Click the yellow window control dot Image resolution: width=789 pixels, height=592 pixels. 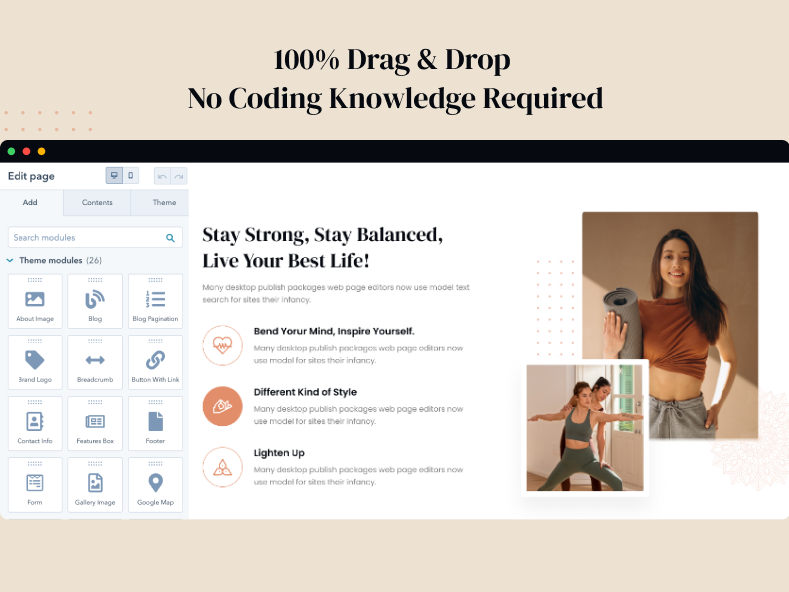[x=42, y=152]
